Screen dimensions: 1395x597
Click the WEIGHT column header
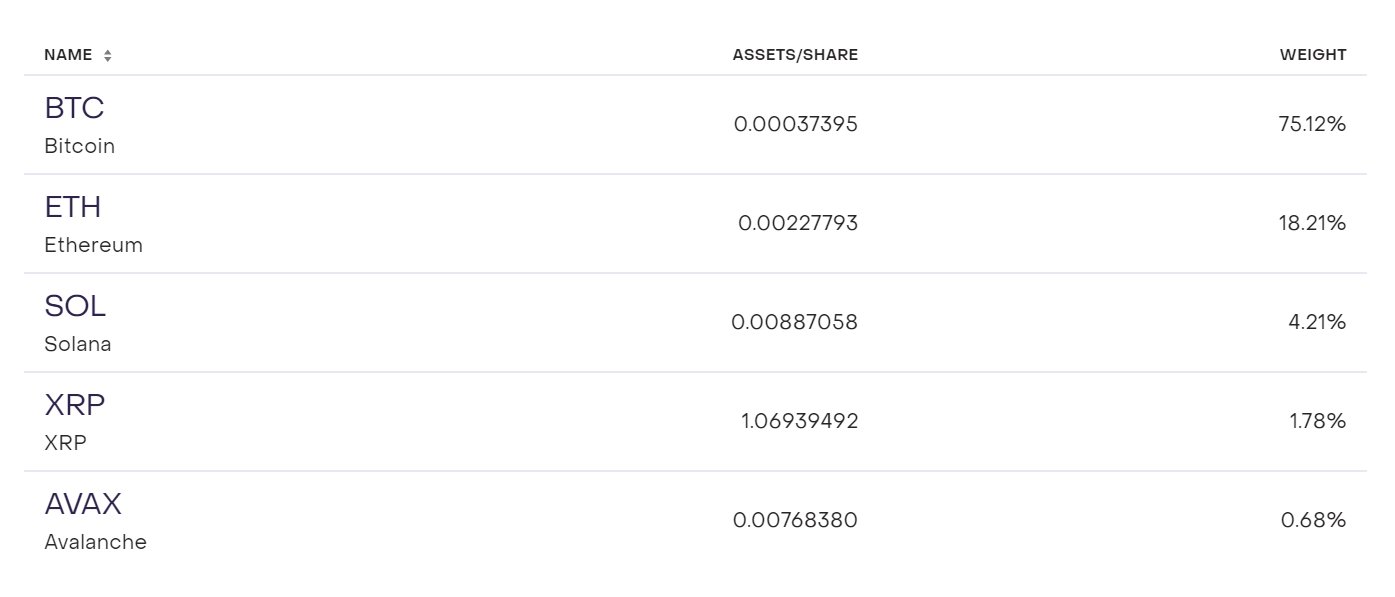click(1312, 55)
